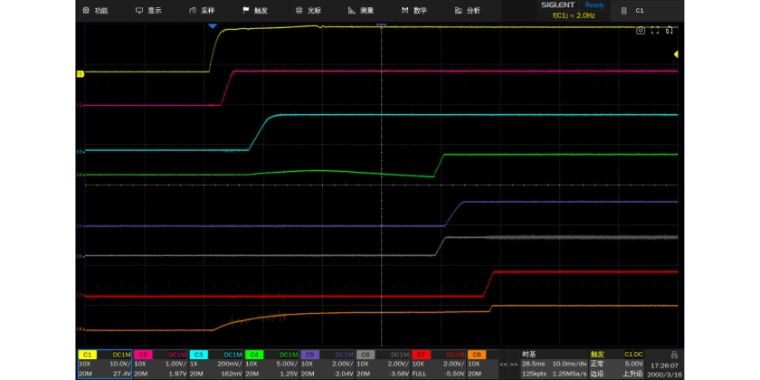
Task: Open the 显示 (Display) menu
Action: [148, 11]
